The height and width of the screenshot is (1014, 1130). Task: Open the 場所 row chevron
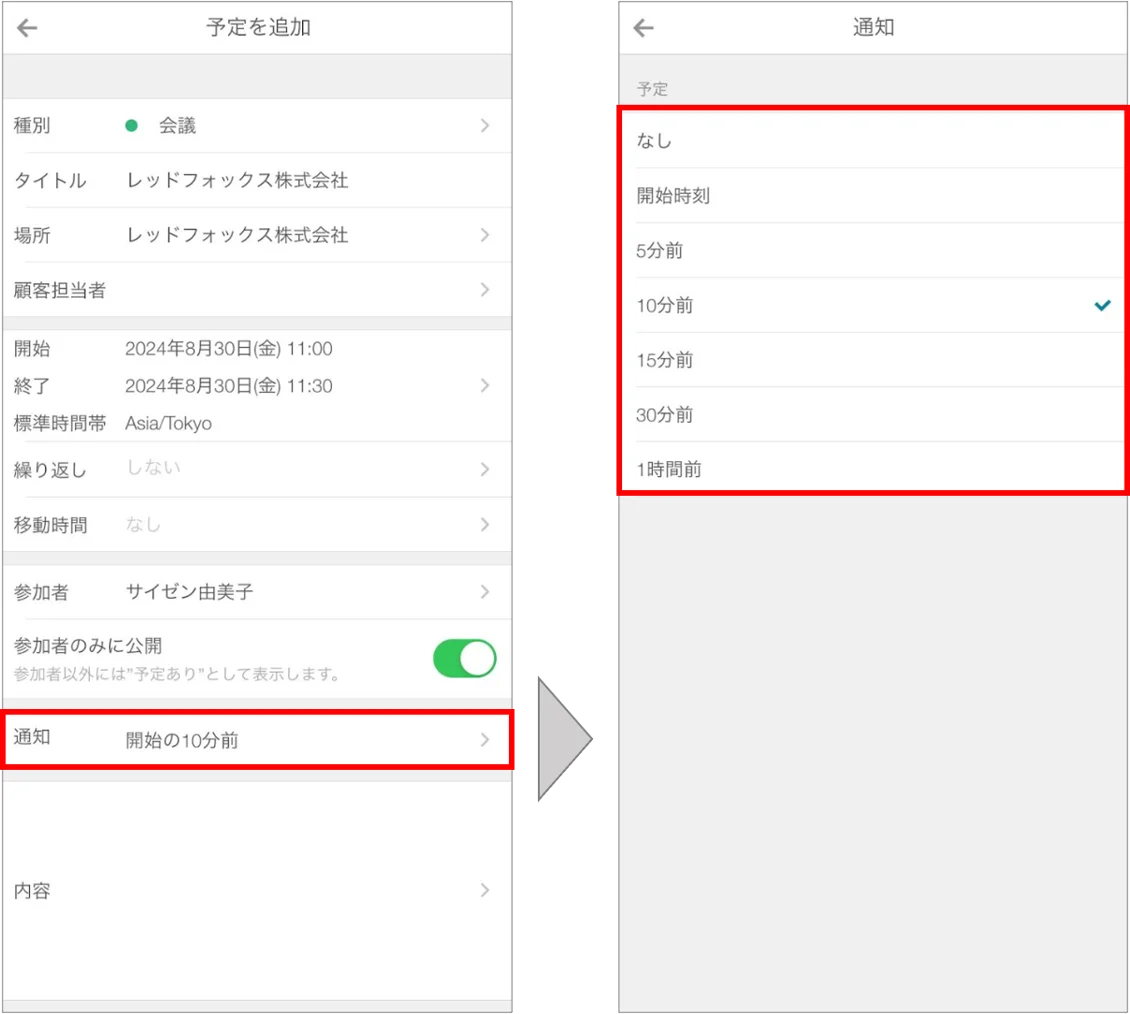point(485,235)
